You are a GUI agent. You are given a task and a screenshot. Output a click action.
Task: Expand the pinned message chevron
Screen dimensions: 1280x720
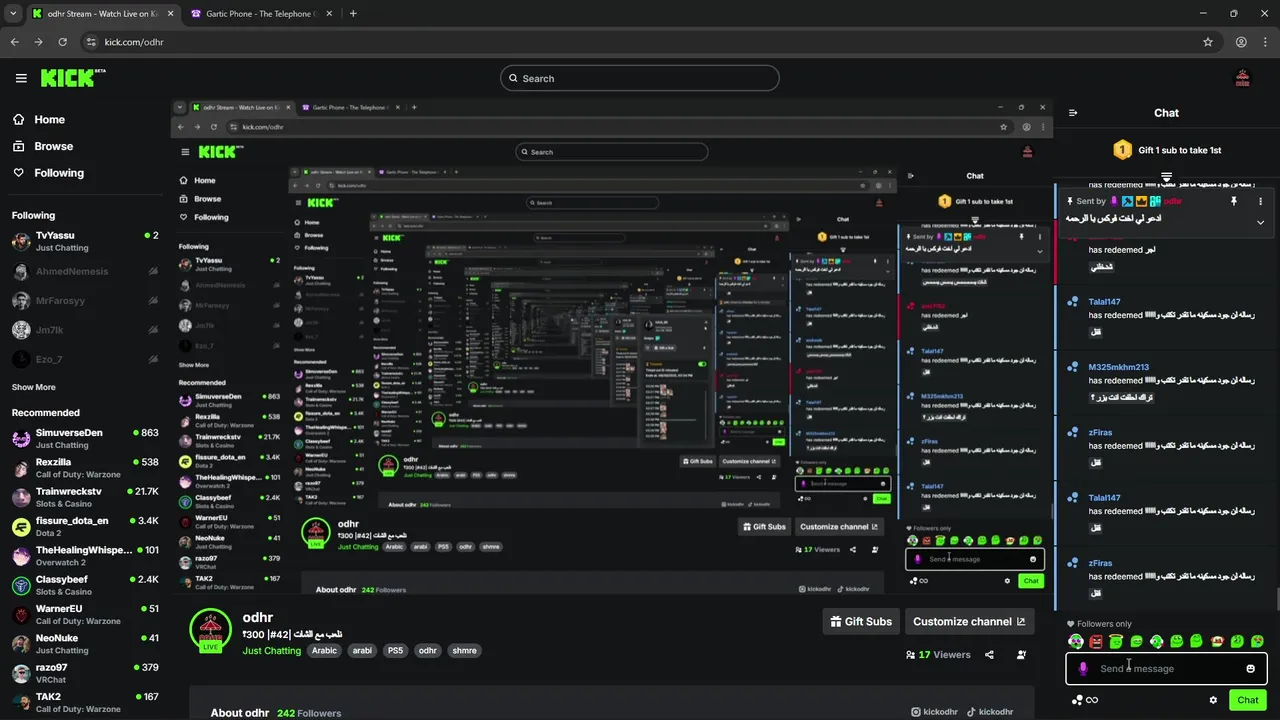pyautogui.click(x=1260, y=222)
